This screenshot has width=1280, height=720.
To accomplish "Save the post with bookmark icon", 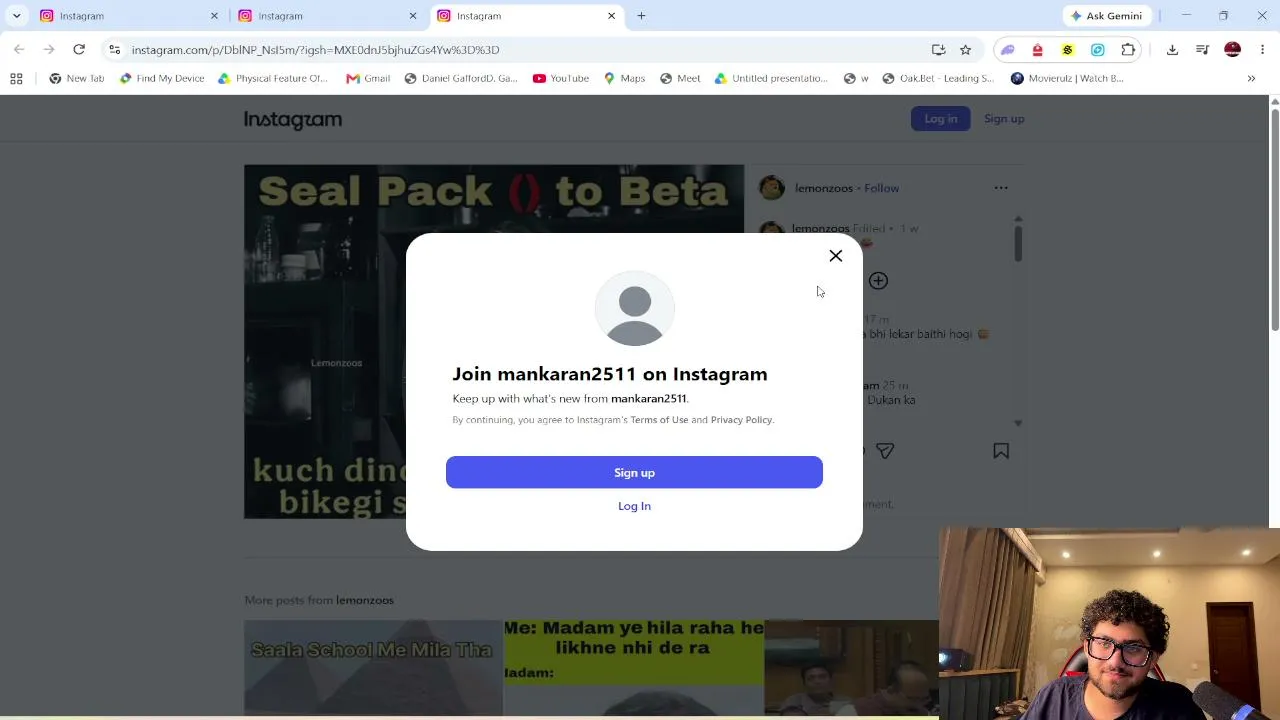I will 1001,451.
